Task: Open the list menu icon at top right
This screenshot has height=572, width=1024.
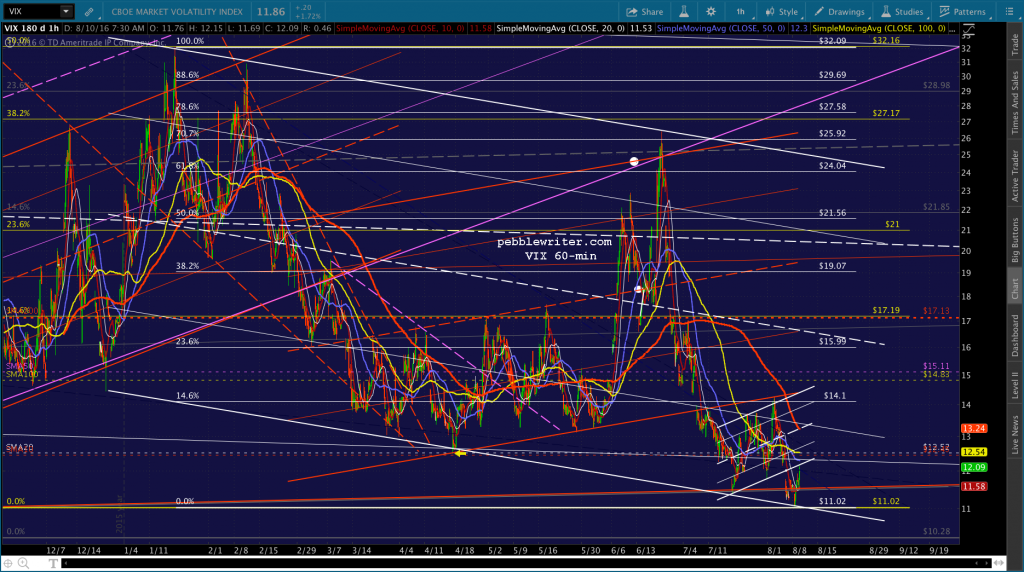Action: click(1009, 12)
